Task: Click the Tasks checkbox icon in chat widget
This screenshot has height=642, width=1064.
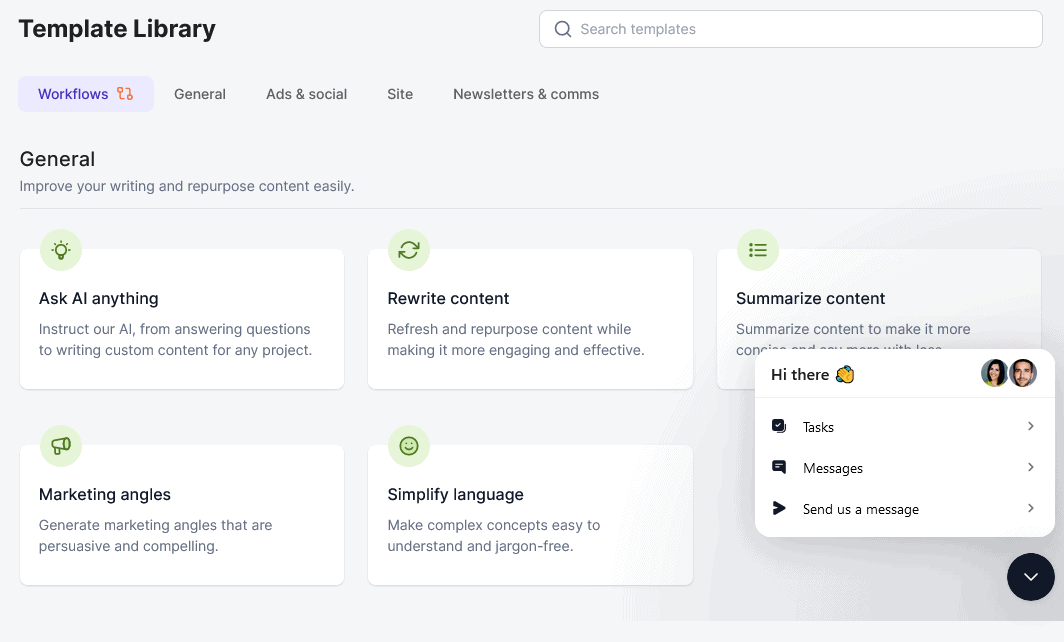Action: 779,426
